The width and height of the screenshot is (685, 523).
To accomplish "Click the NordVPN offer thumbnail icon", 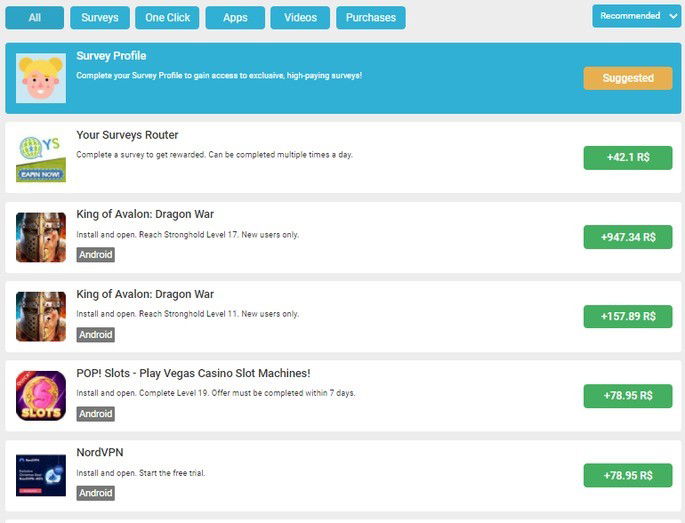I will click(x=41, y=475).
